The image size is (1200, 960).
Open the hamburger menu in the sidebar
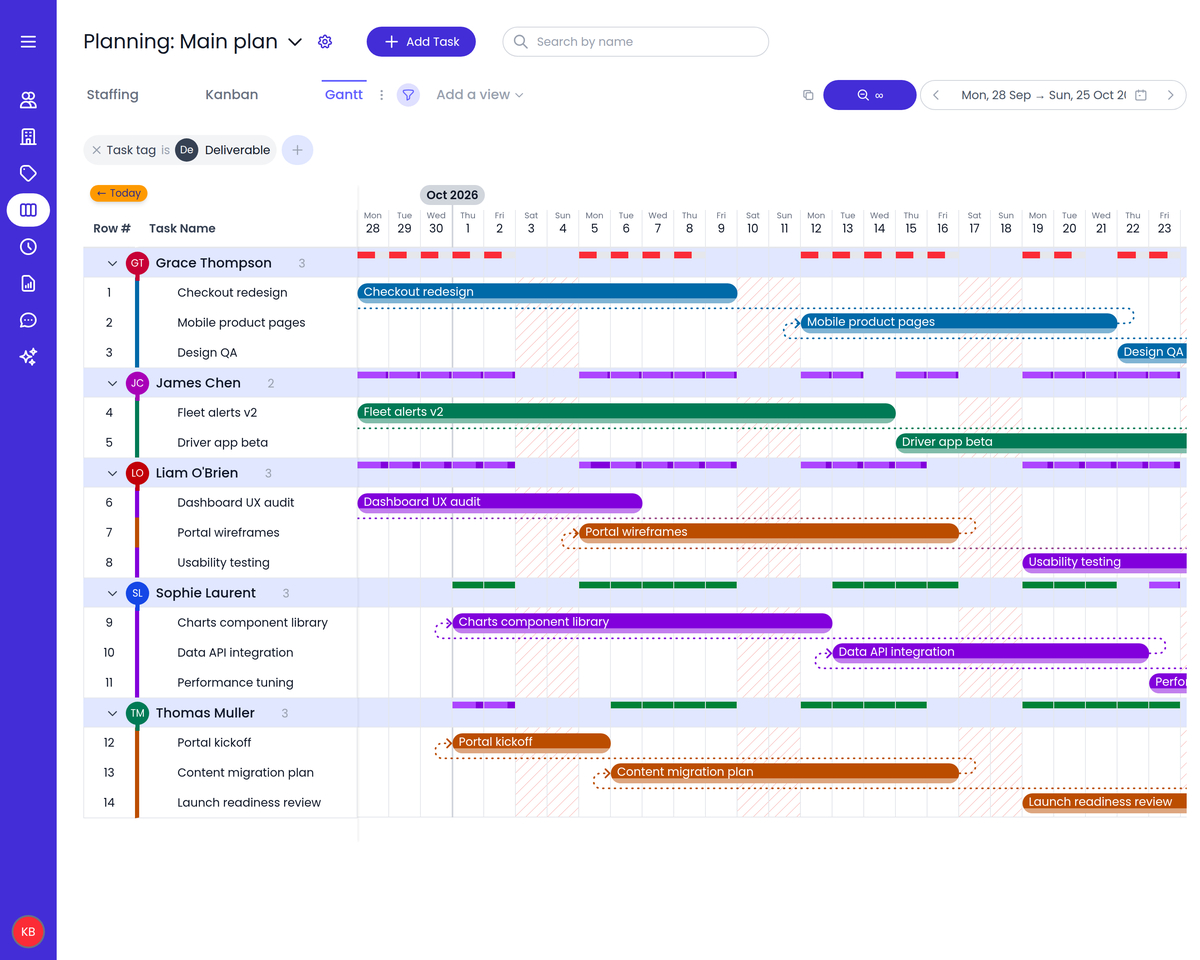(28, 41)
